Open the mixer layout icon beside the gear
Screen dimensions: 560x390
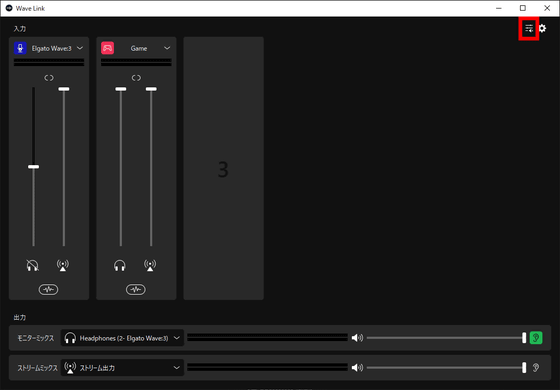(x=529, y=28)
